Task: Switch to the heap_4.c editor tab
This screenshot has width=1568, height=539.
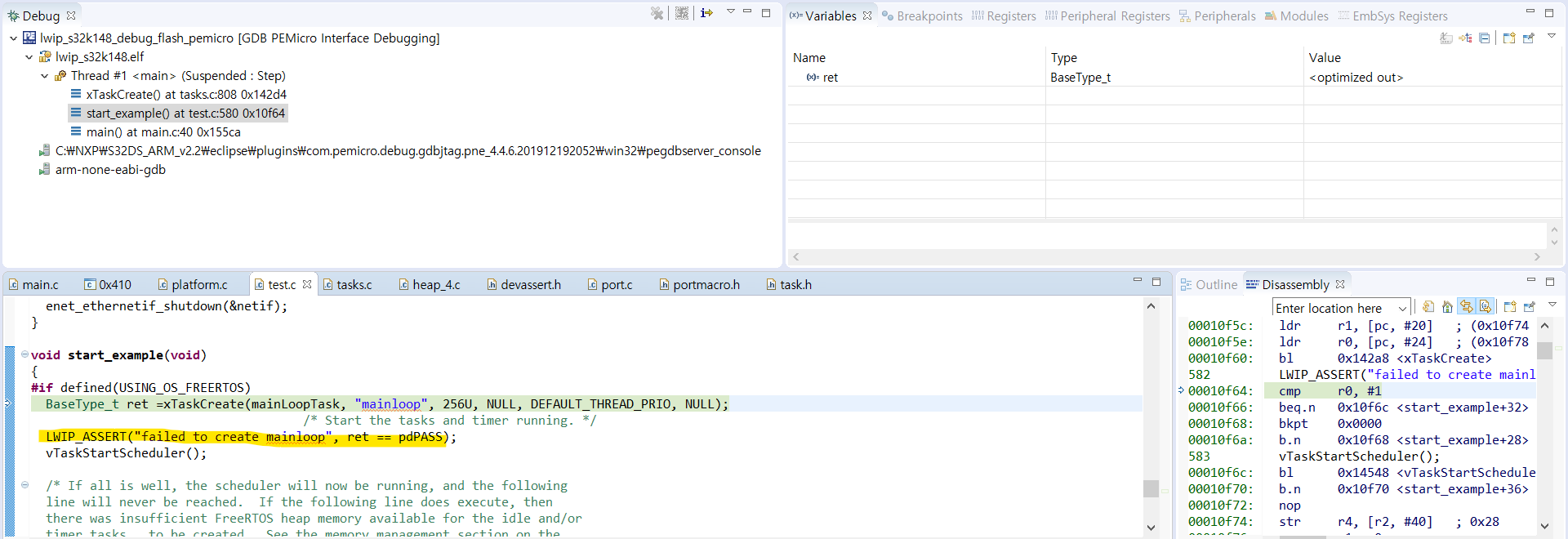Action: (x=430, y=285)
